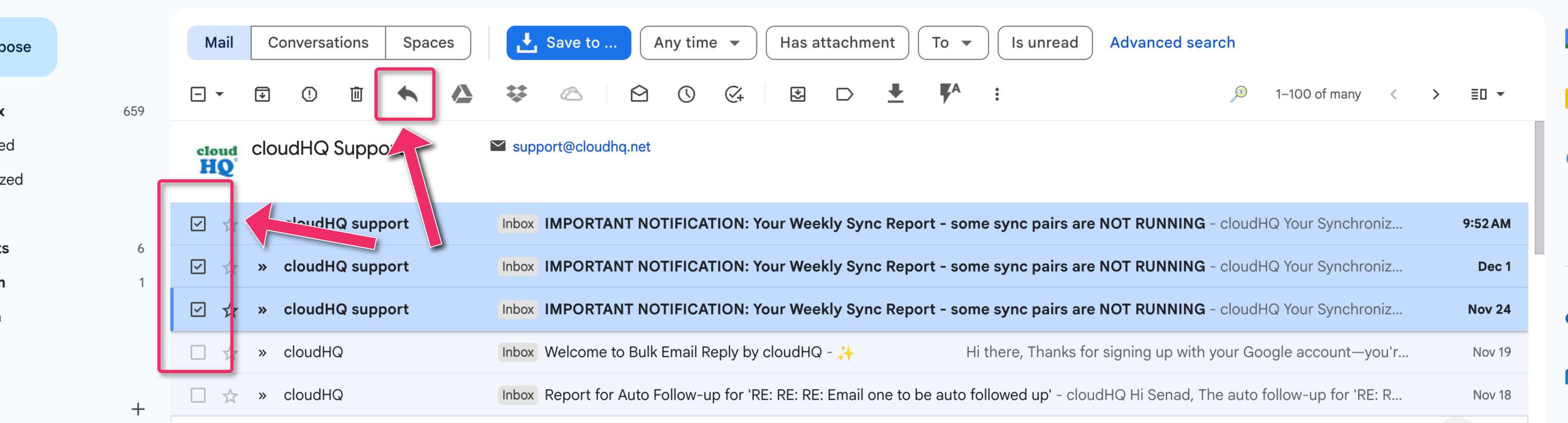Open the Advanced search link
The height and width of the screenshot is (423, 1568).
tap(1172, 43)
